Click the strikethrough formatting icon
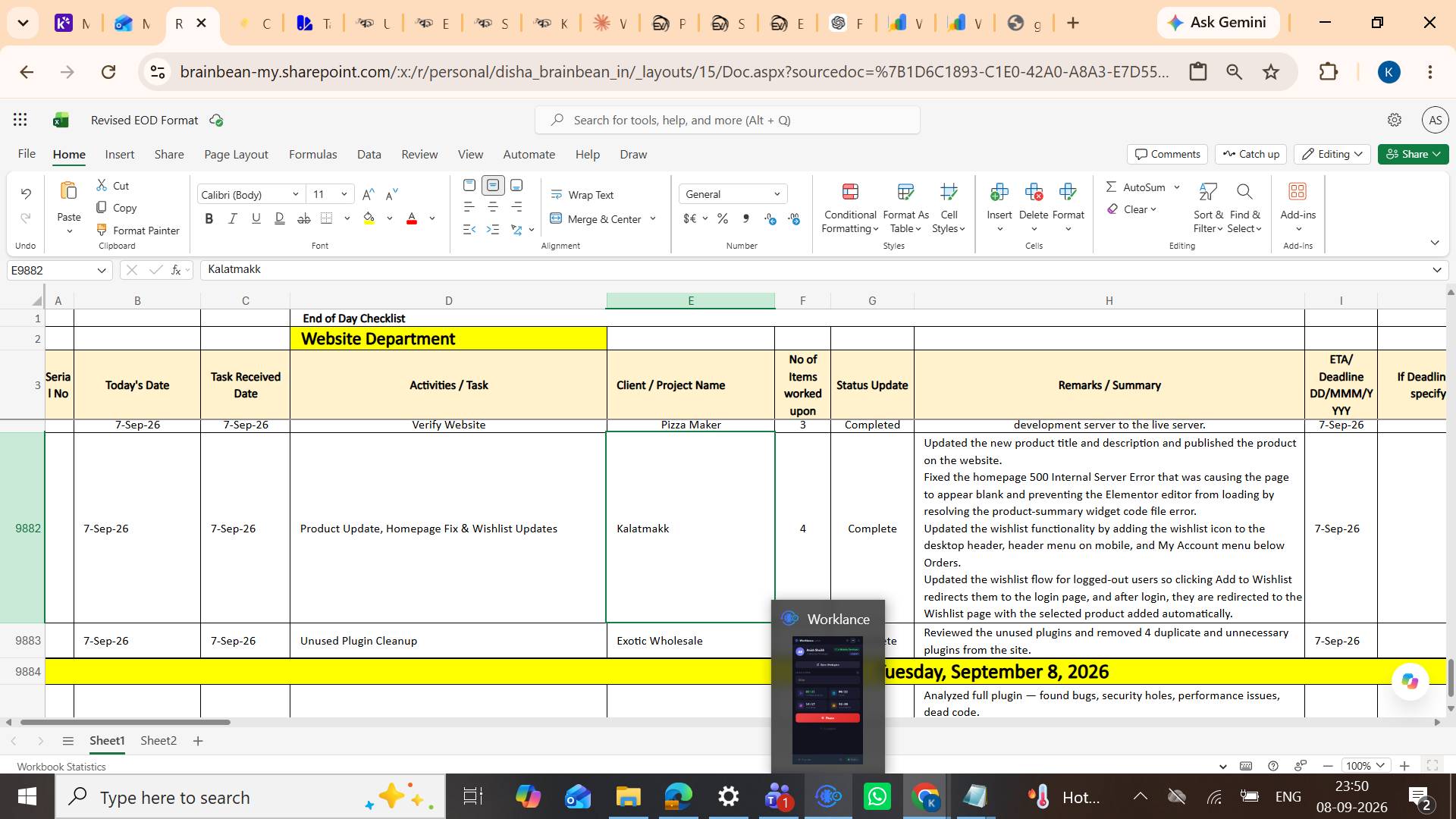The height and width of the screenshot is (819, 1456). pyautogui.click(x=303, y=218)
